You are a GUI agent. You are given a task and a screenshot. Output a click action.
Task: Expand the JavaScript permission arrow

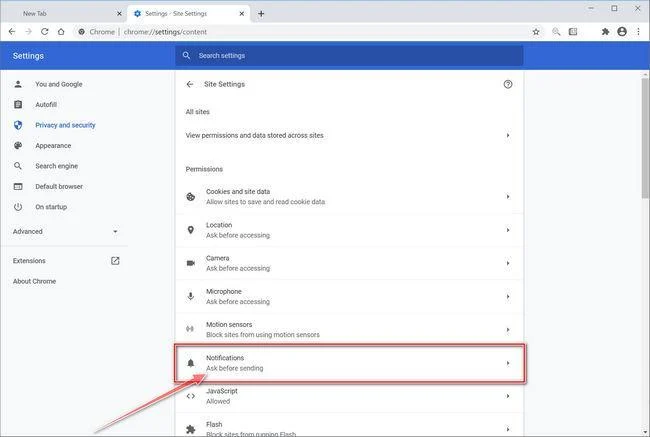point(508,396)
